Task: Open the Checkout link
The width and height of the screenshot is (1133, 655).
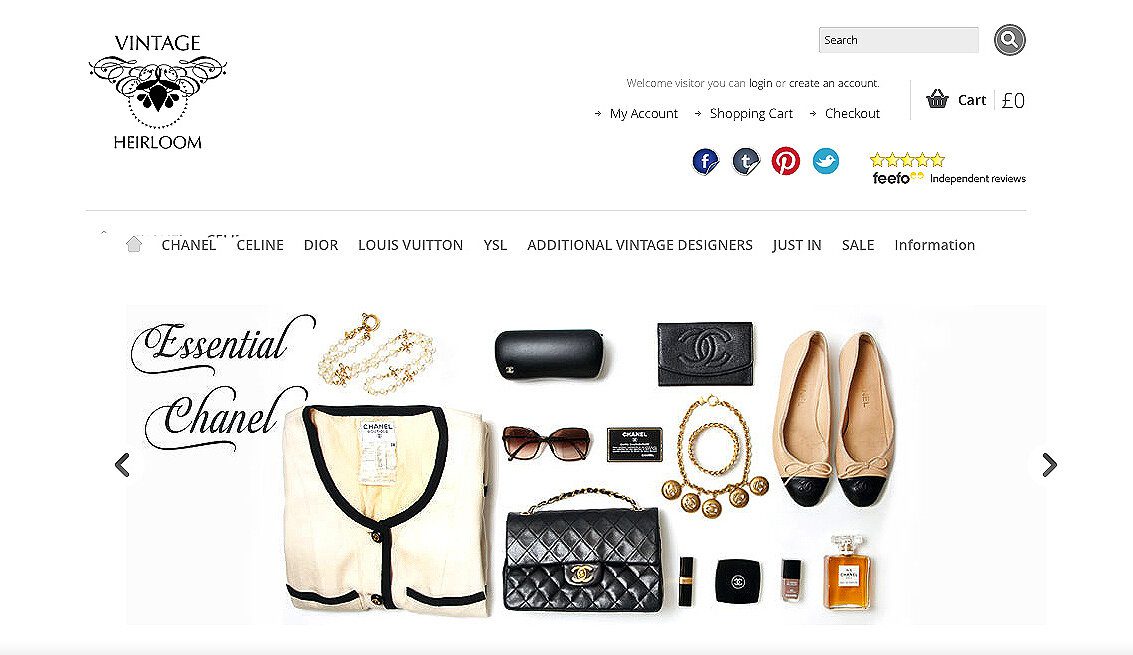Action: pos(852,114)
